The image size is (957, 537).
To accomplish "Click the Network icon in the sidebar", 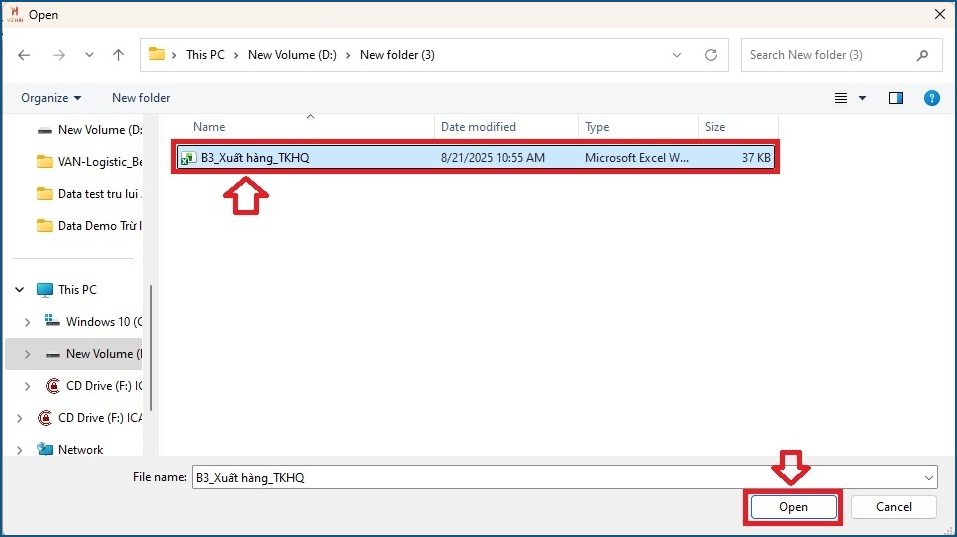I will coord(45,450).
